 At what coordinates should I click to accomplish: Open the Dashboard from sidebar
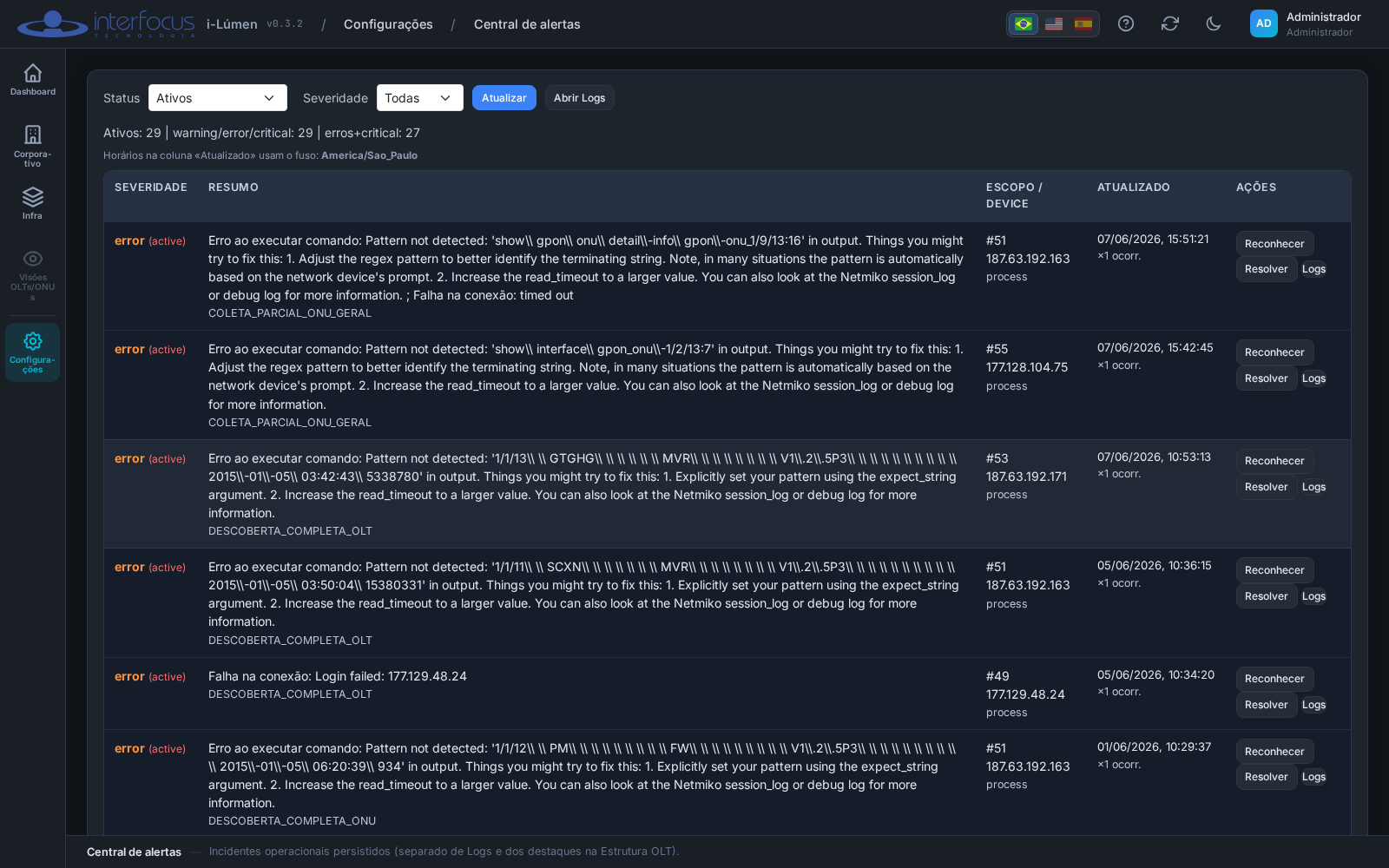point(33,79)
